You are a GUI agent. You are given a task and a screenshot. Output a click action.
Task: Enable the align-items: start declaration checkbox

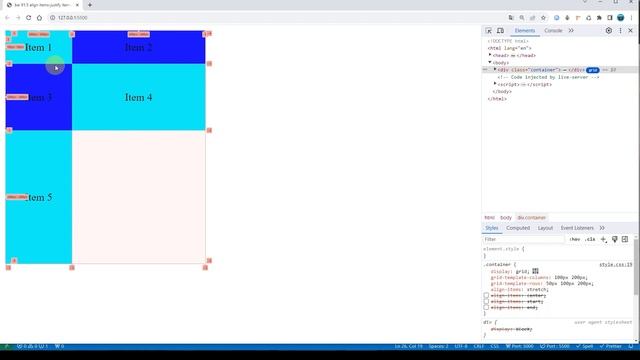[486, 301]
